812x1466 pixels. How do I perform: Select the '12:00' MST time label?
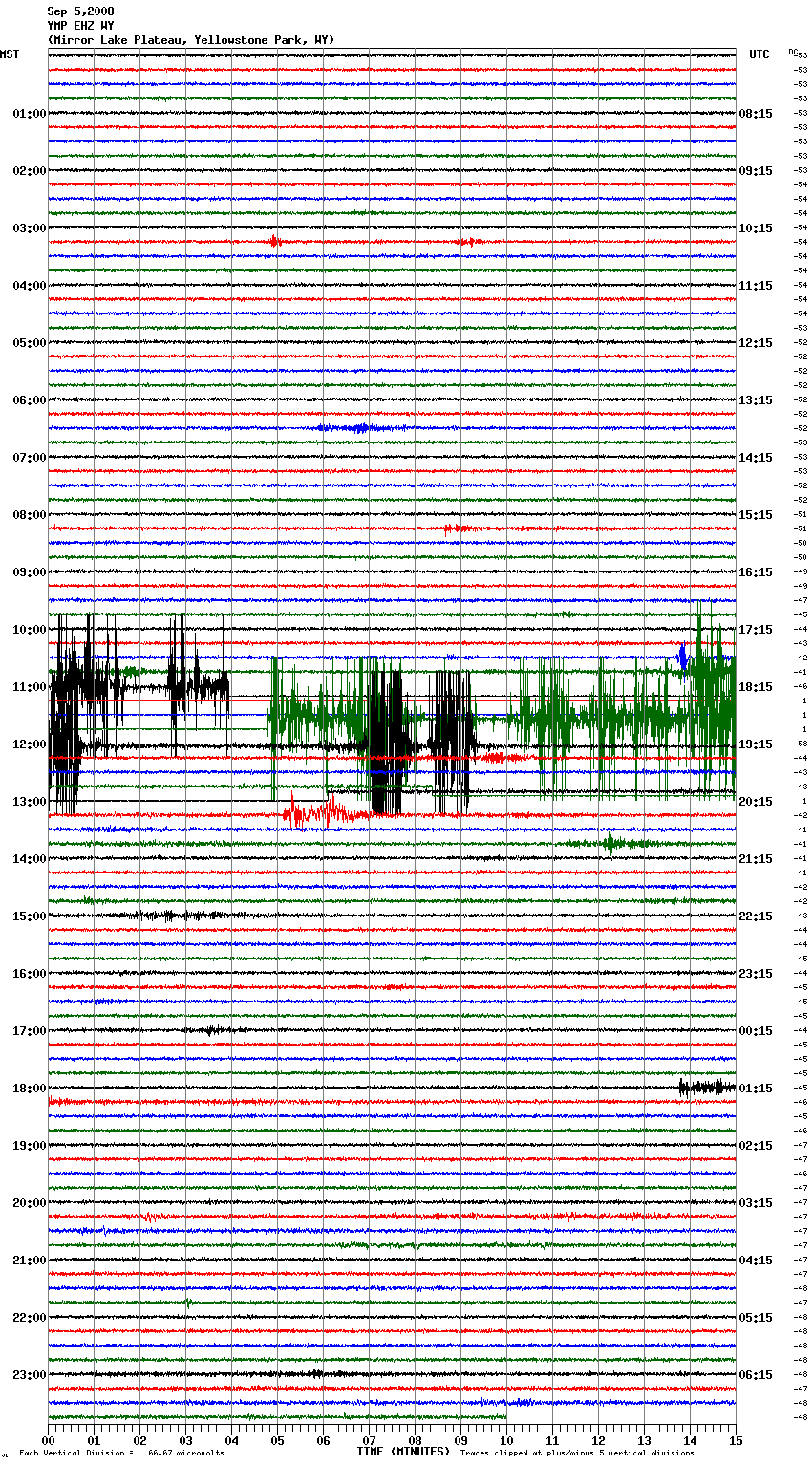[x=30, y=744]
